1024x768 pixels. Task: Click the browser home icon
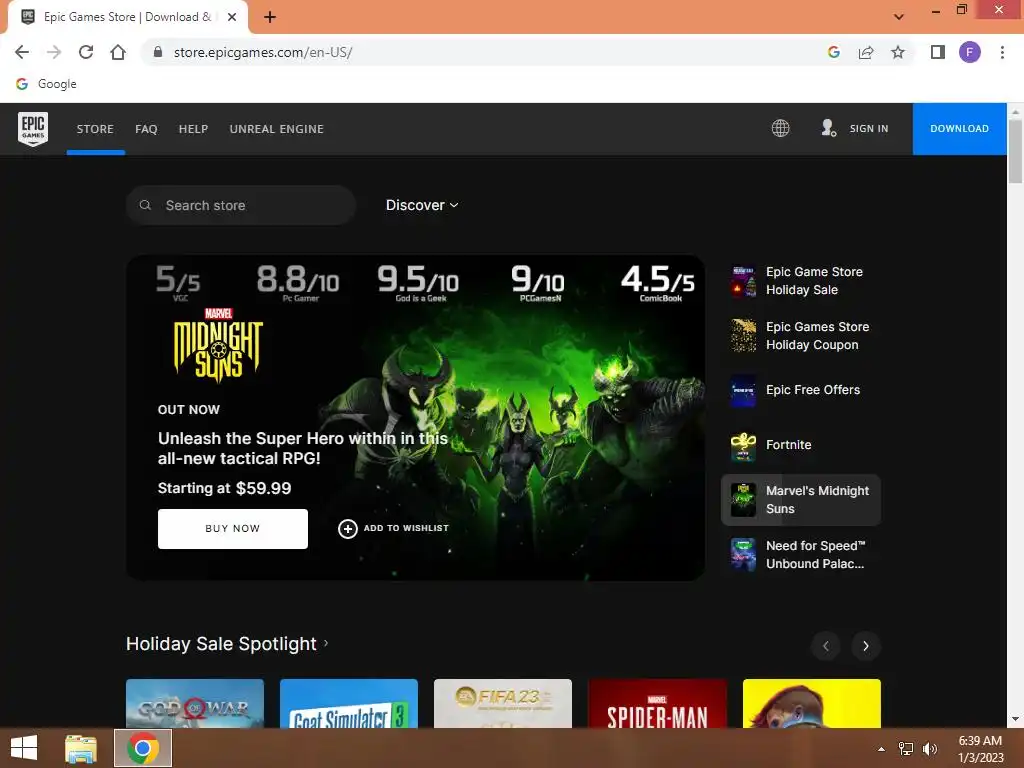click(118, 52)
